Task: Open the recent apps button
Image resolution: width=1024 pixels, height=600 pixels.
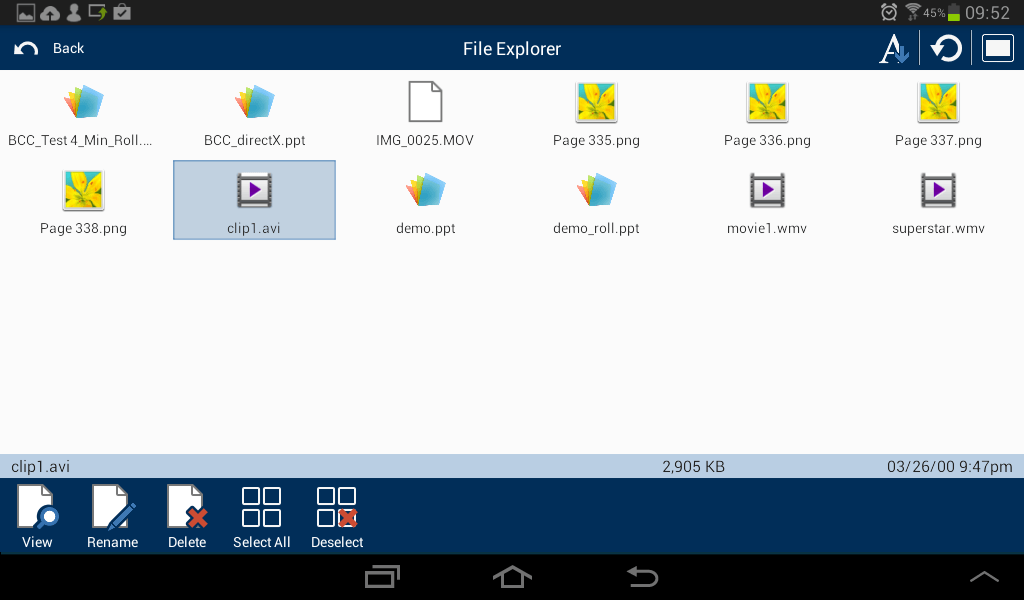Action: click(x=382, y=577)
